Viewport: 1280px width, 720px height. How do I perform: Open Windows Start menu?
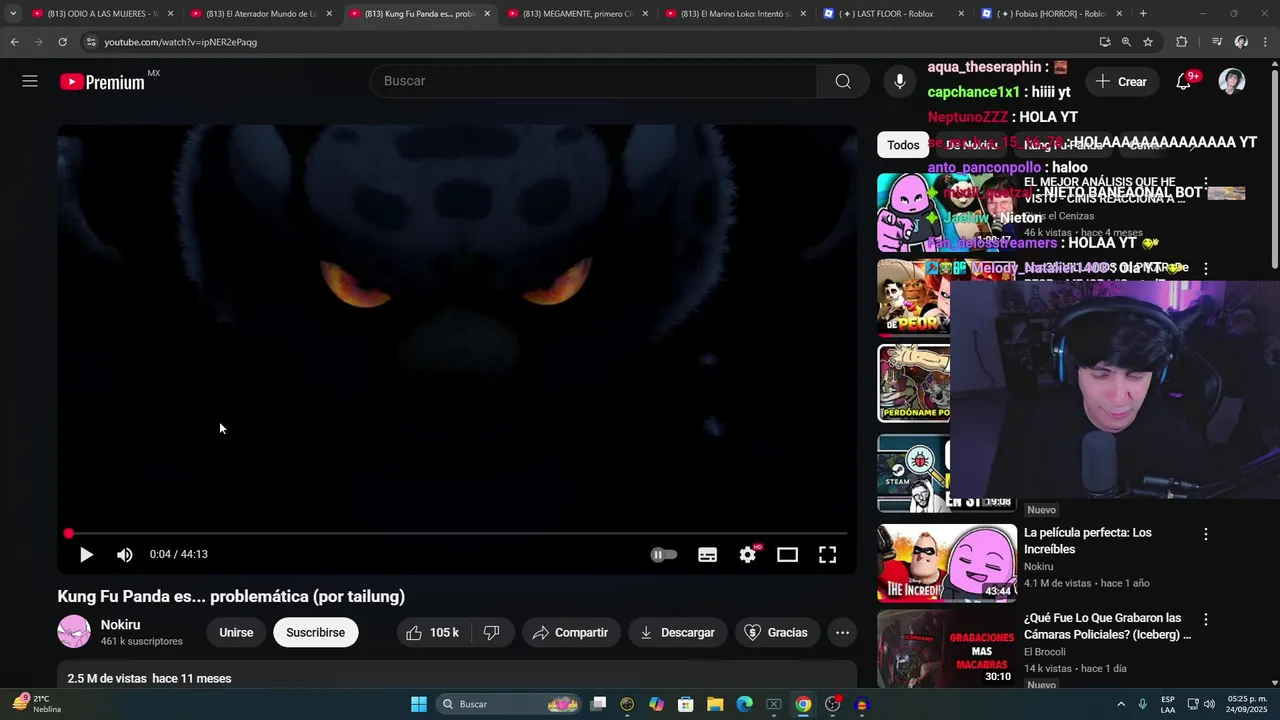[x=419, y=704]
